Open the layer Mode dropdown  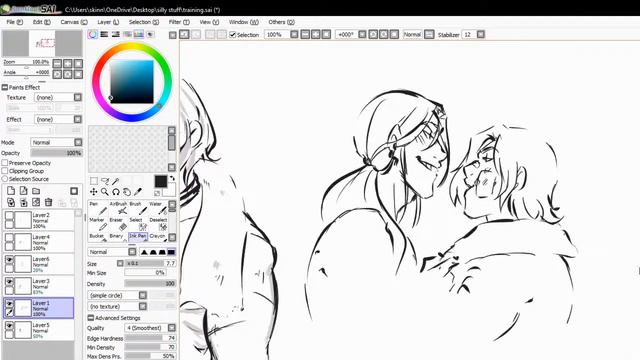click(x=78, y=142)
